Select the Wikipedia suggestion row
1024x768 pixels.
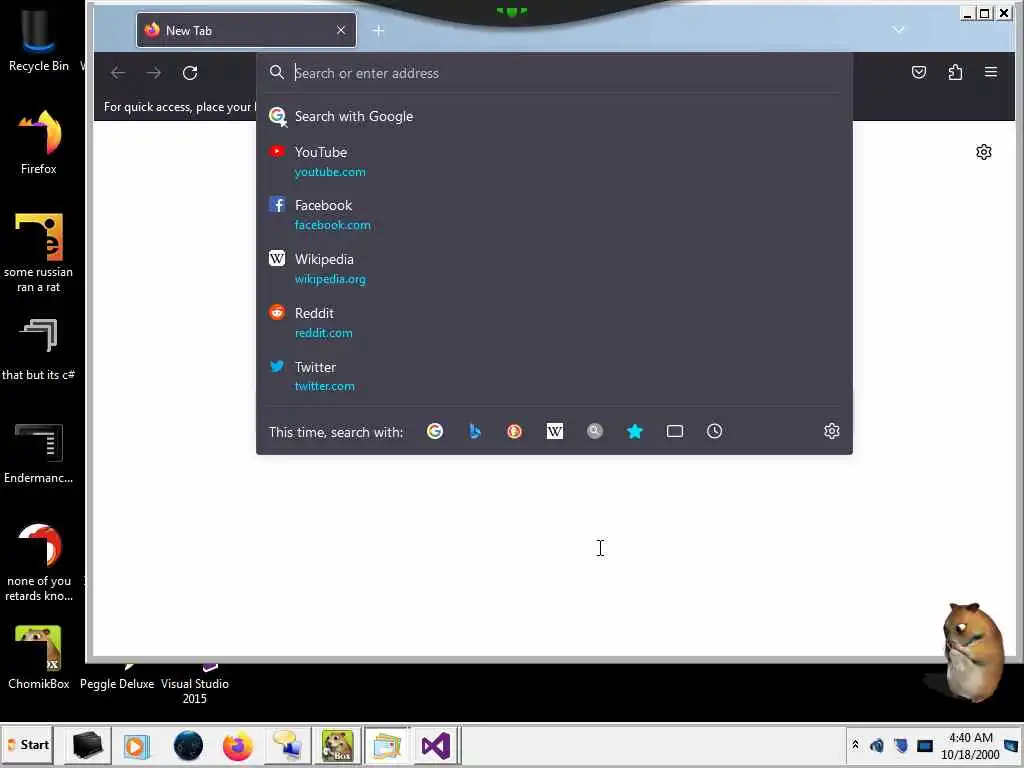(554, 268)
